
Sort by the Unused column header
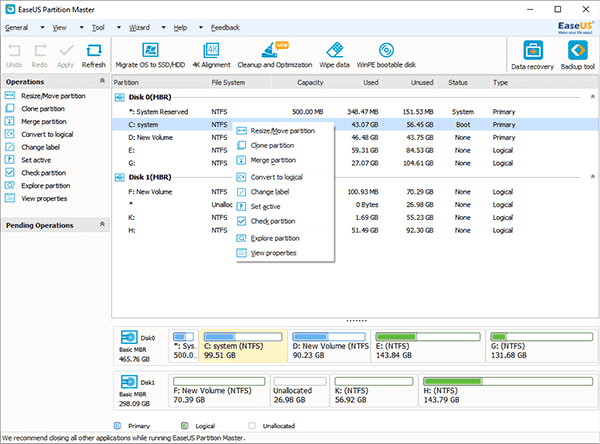(409, 82)
